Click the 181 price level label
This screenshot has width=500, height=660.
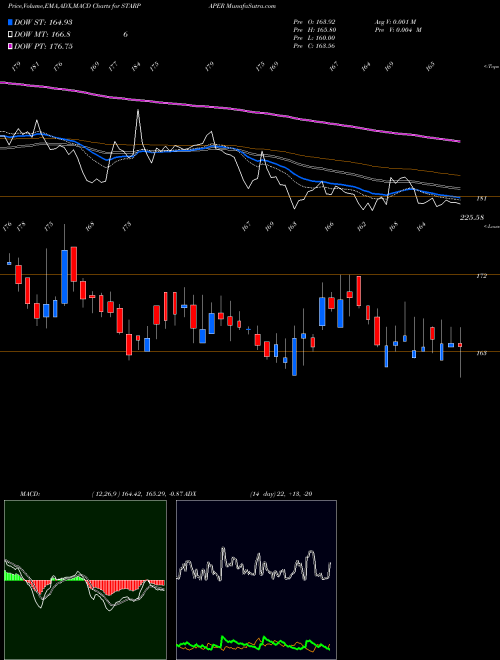click(x=481, y=199)
